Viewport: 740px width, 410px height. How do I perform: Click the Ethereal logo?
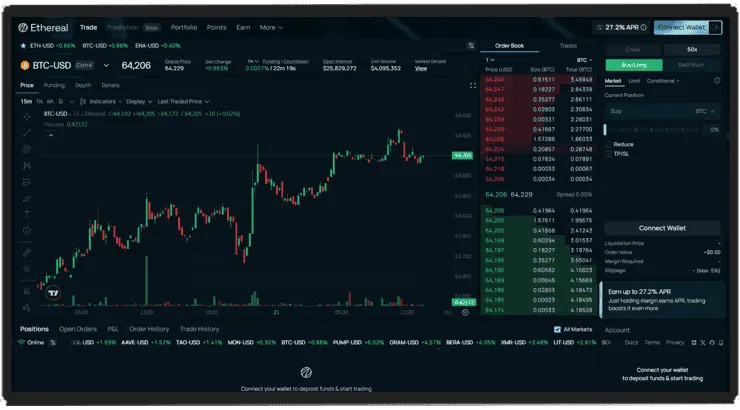43,28
